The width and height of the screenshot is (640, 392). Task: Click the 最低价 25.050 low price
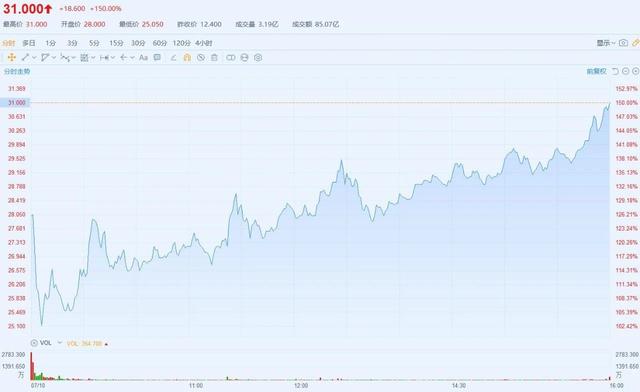pyautogui.click(x=141, y=24)
